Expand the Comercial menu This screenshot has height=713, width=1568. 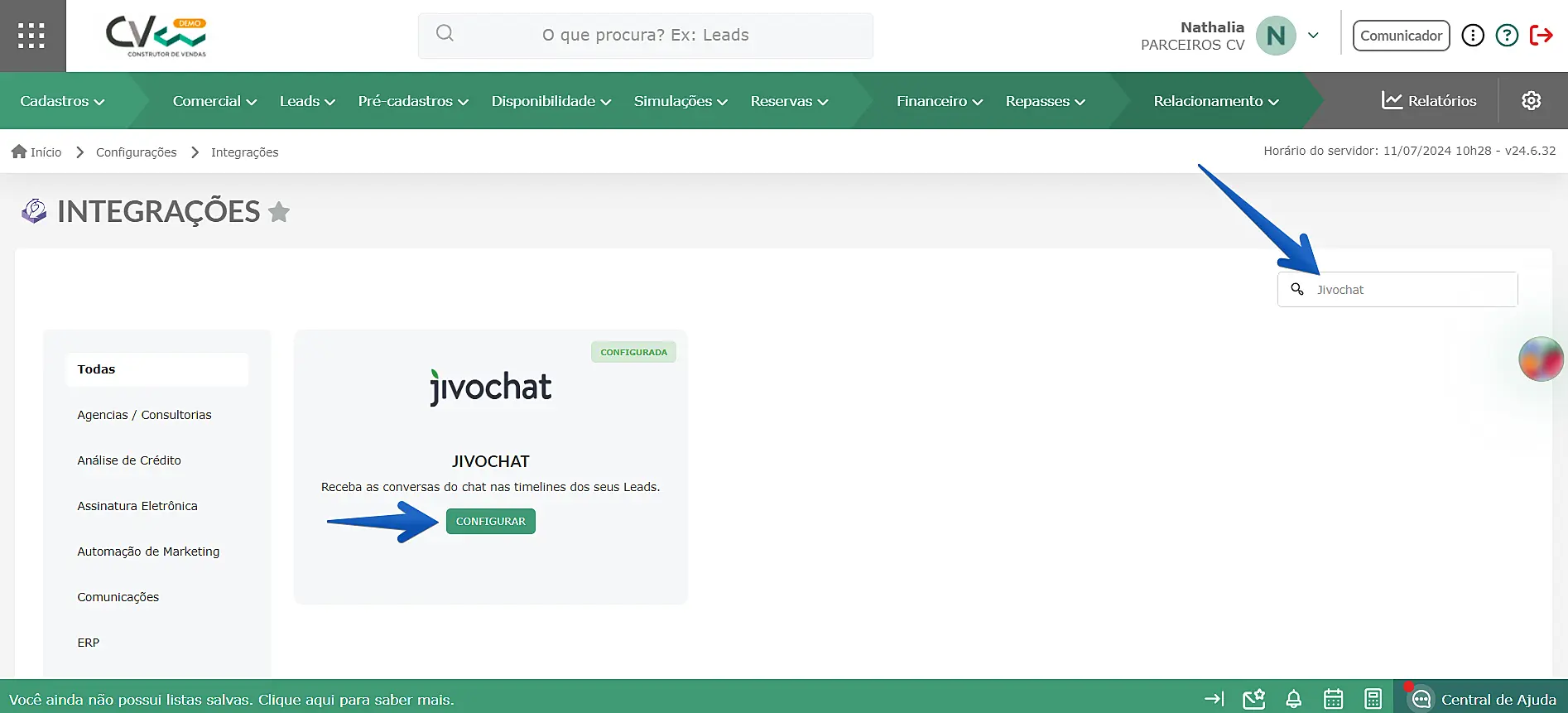point(215,101)
